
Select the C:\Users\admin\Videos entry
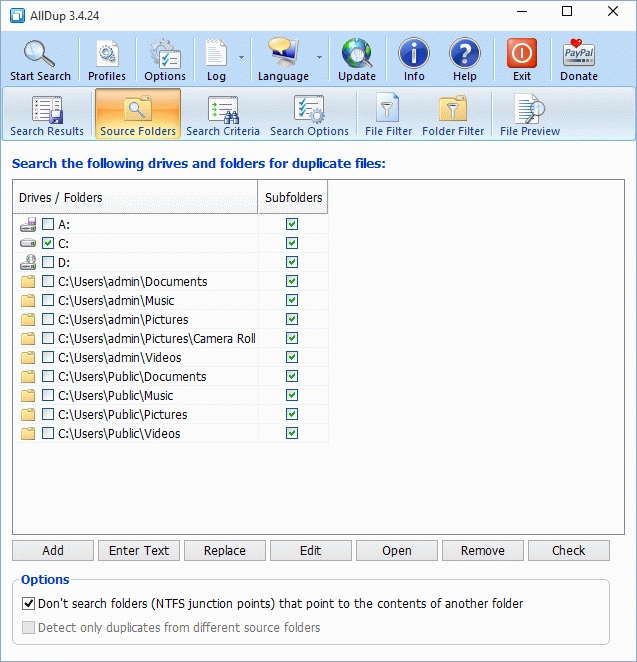click(x=120, y=358)
